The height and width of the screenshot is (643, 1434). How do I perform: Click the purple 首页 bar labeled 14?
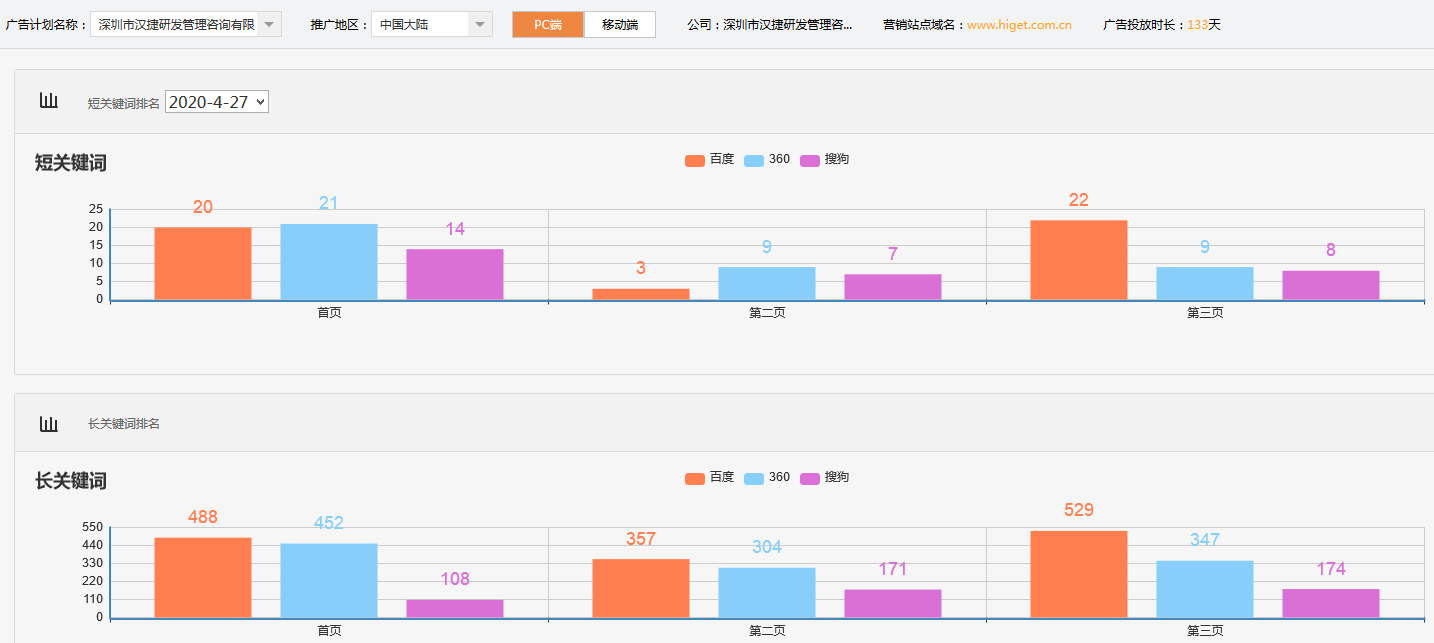[455, 274]
